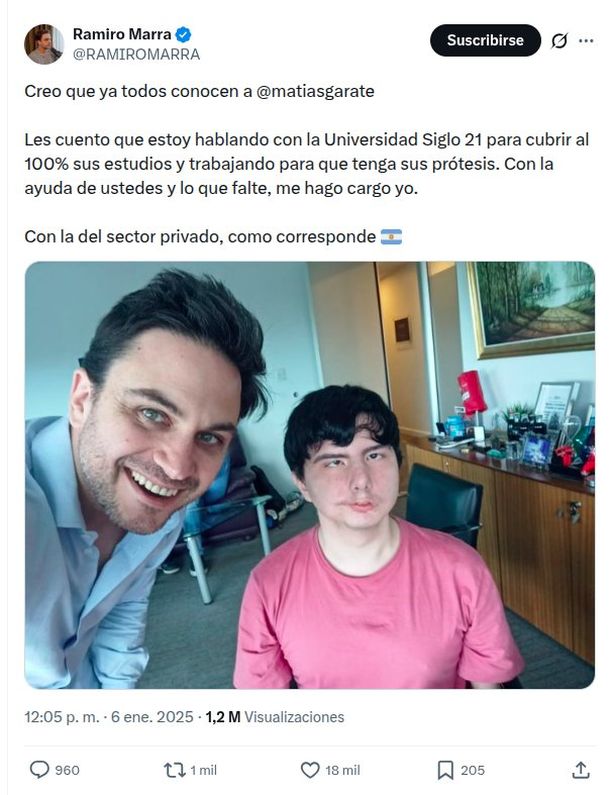Click the blue verified badge
610x795 pixels.
pos(184,34)
